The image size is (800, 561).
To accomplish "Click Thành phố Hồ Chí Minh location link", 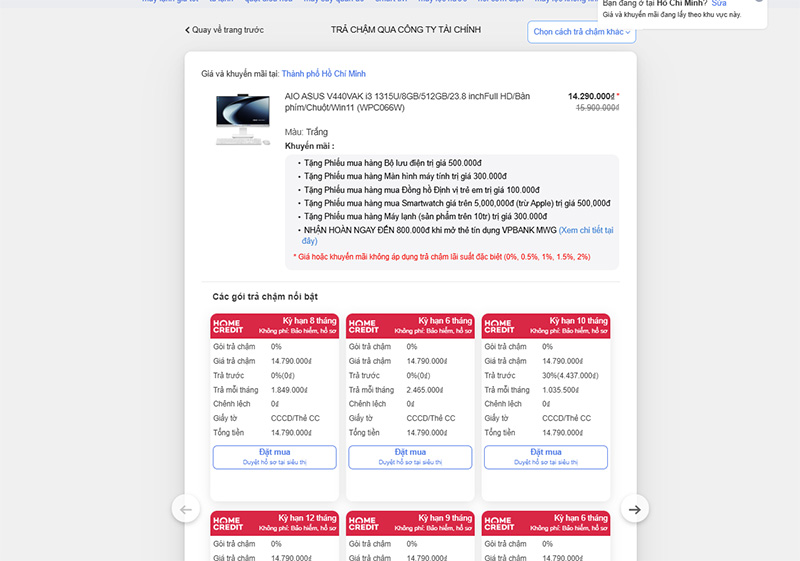I will [323, 74].
